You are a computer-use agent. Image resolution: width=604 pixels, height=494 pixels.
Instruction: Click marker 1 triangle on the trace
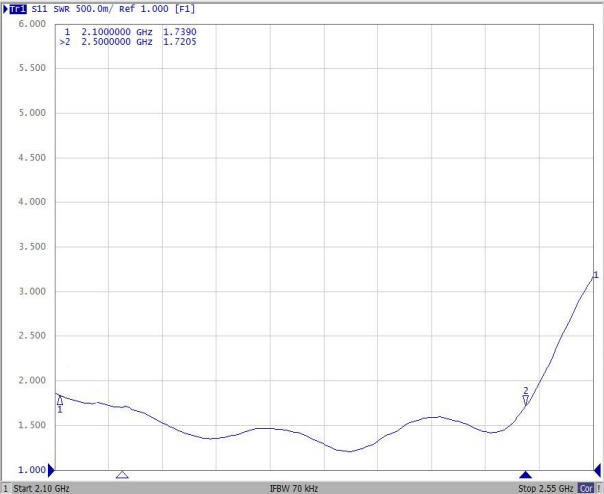pos(60,400)
